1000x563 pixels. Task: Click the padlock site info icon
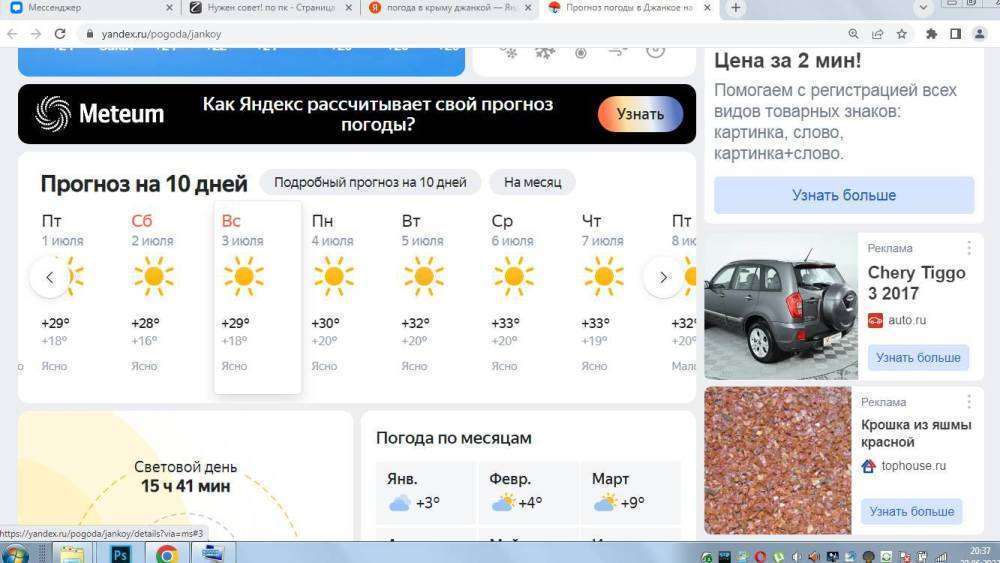[89, 34]
